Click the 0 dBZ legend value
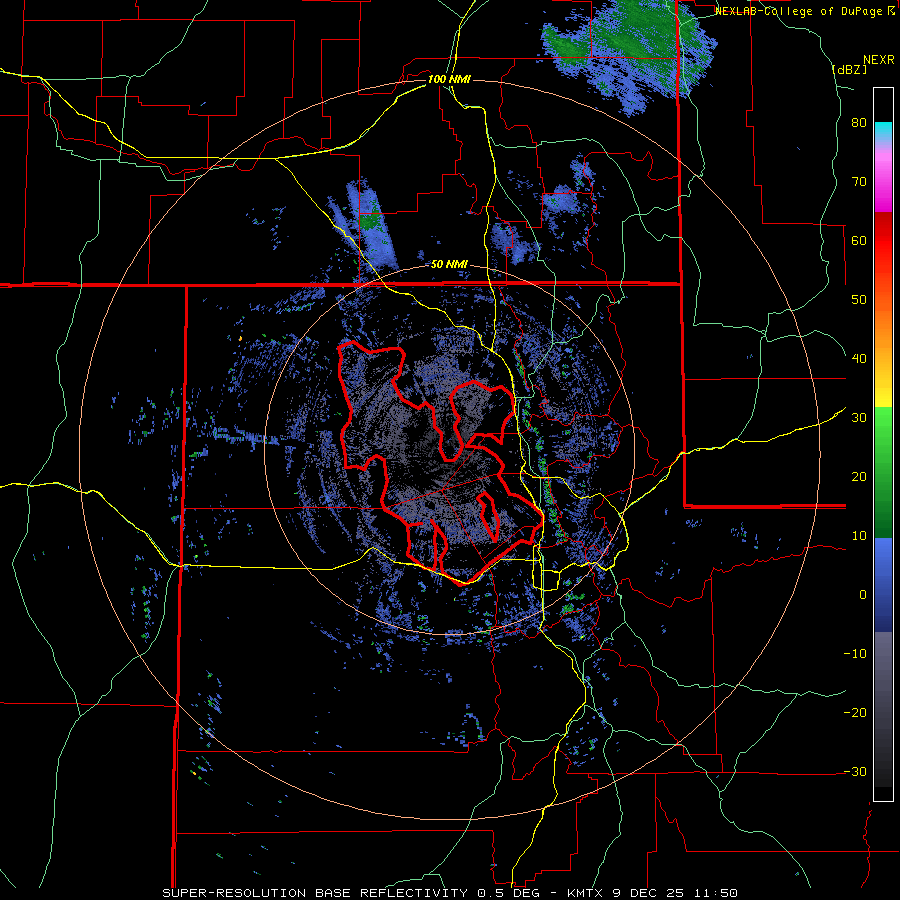Image resolution: width=900 pixels, height=900 pixels. click(863, 595)
